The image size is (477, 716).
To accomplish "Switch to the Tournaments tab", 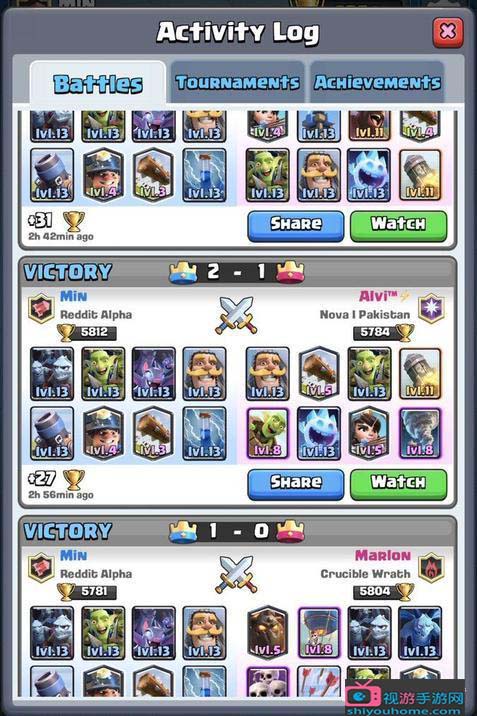I will (x=237, y=83).
